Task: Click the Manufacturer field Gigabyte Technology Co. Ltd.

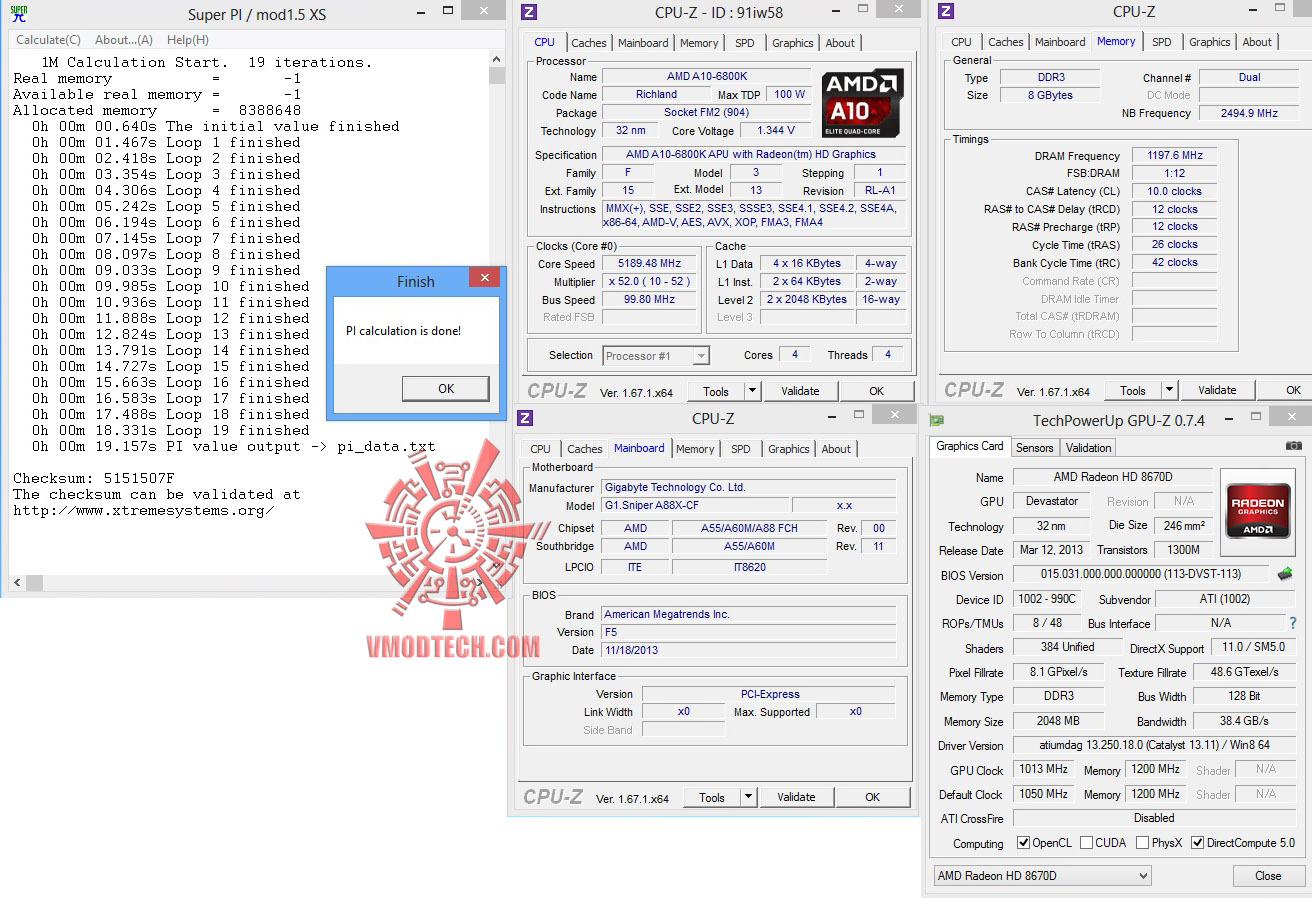Action: pos(749,487)
